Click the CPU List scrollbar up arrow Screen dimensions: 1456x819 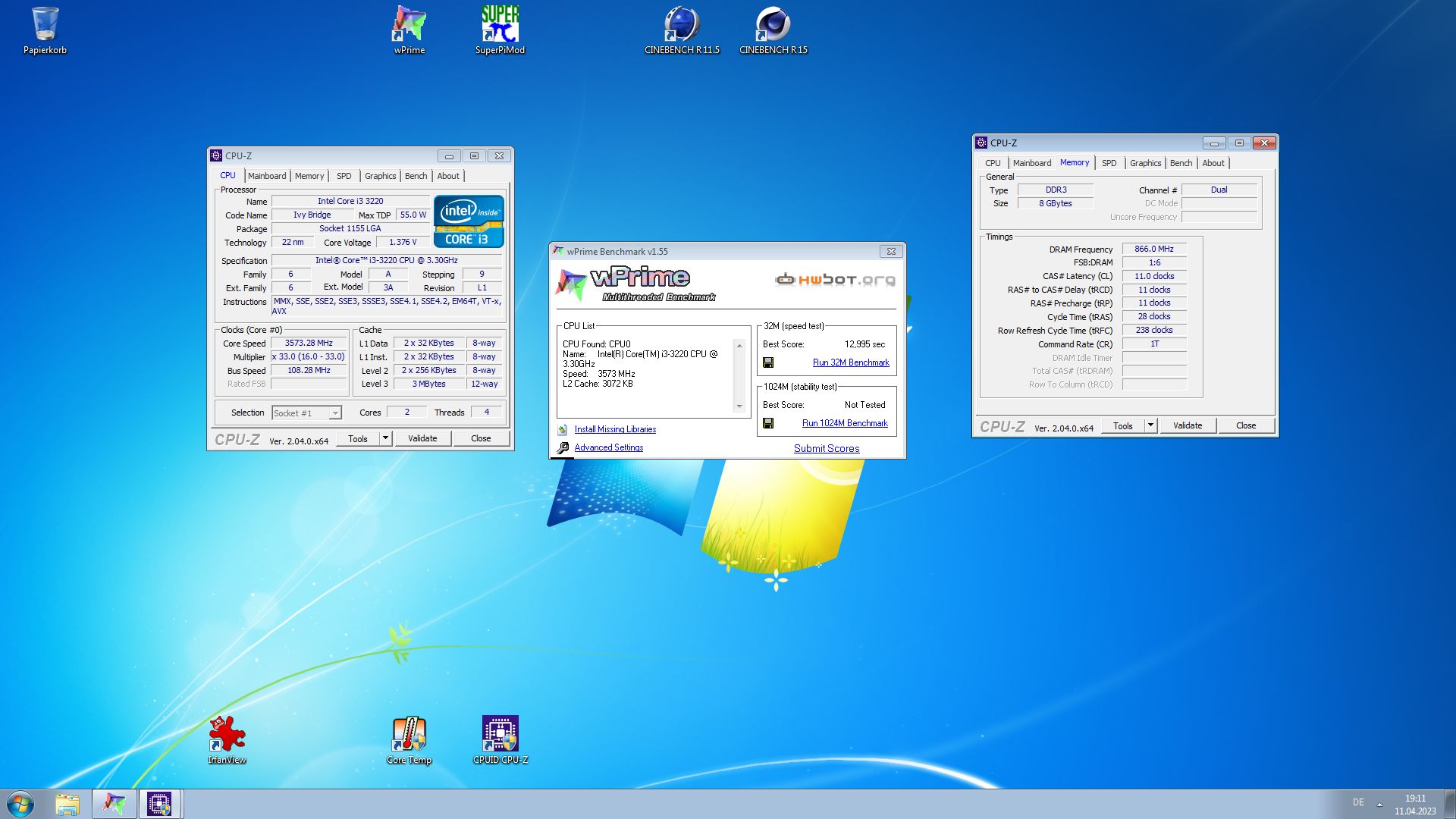point(739,346)
